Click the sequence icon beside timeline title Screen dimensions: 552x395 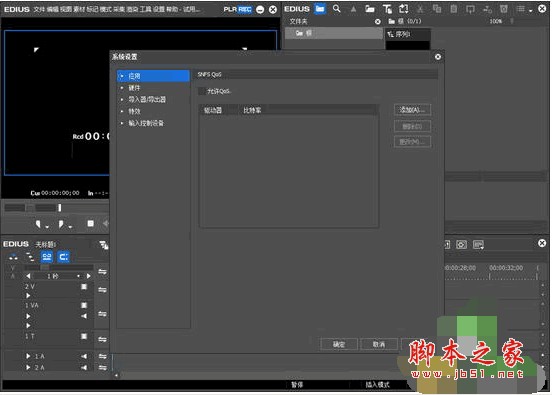[104, 245]
